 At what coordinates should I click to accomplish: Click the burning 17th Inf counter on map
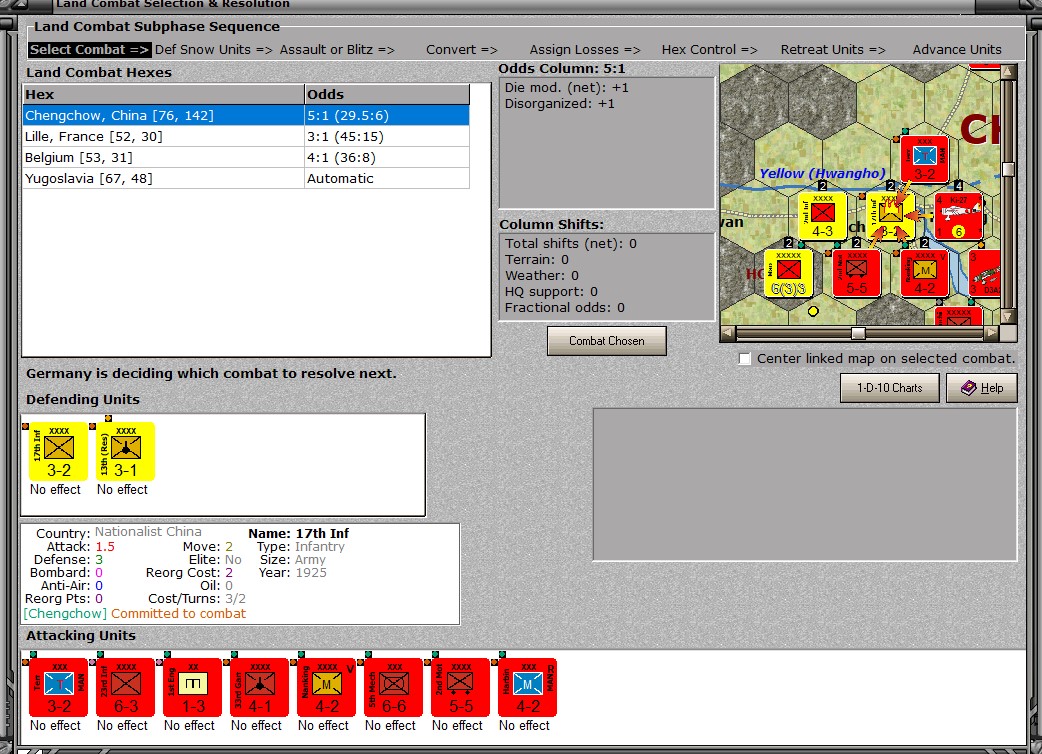[890, 216]
